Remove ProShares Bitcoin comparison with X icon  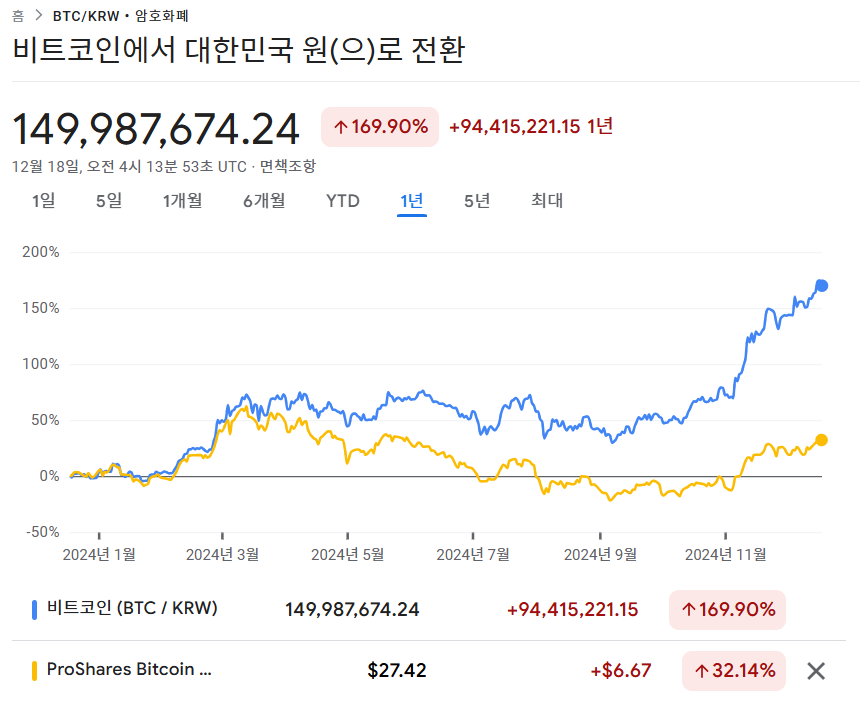[816, 671]
